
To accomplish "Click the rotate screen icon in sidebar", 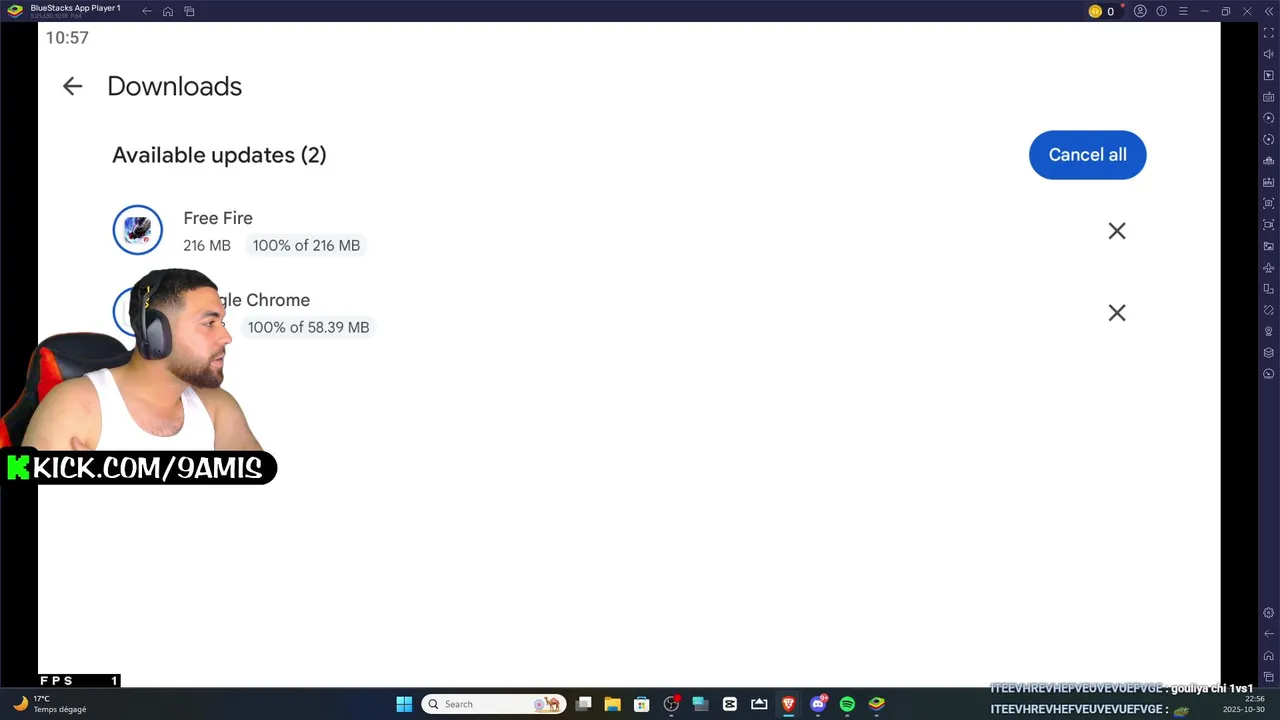I will [1269, 289].
